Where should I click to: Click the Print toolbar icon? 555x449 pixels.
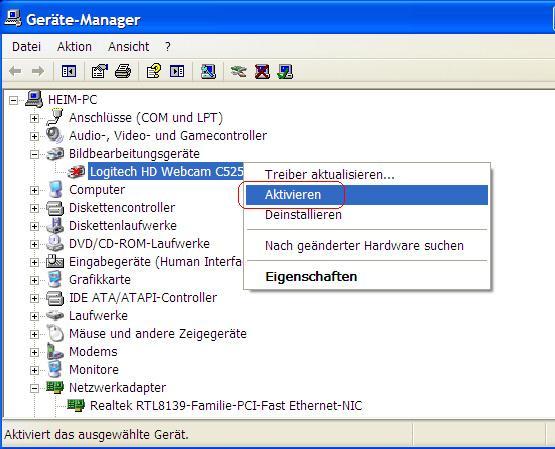click(x=123, y=71)
